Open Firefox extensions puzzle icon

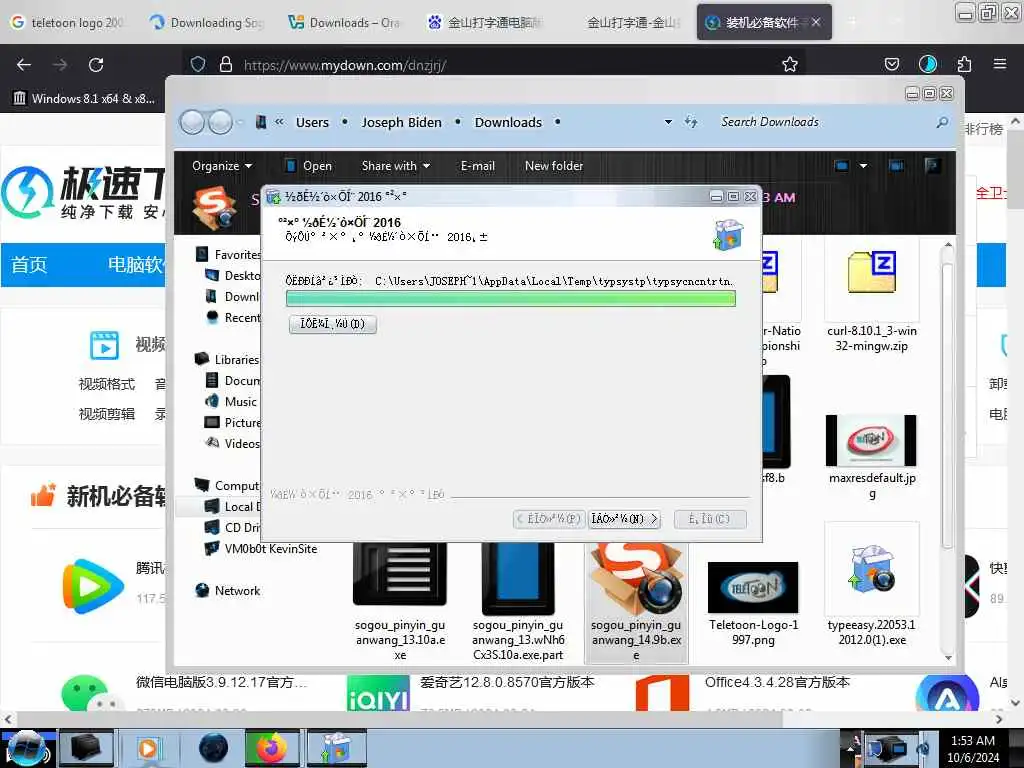click(x=964, y=64)
